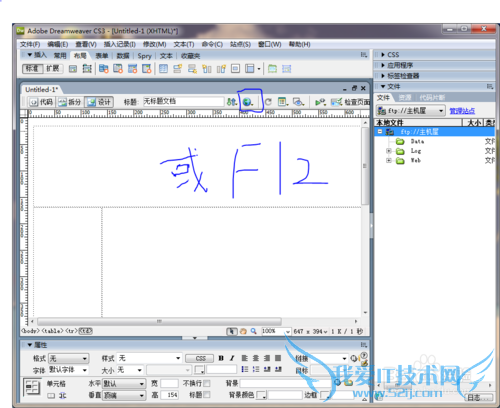The width and height of the screenshot is (500, 408).
Task: Click Insert Row Above icon
Action: pyautogui.click(x=177, y=69)
